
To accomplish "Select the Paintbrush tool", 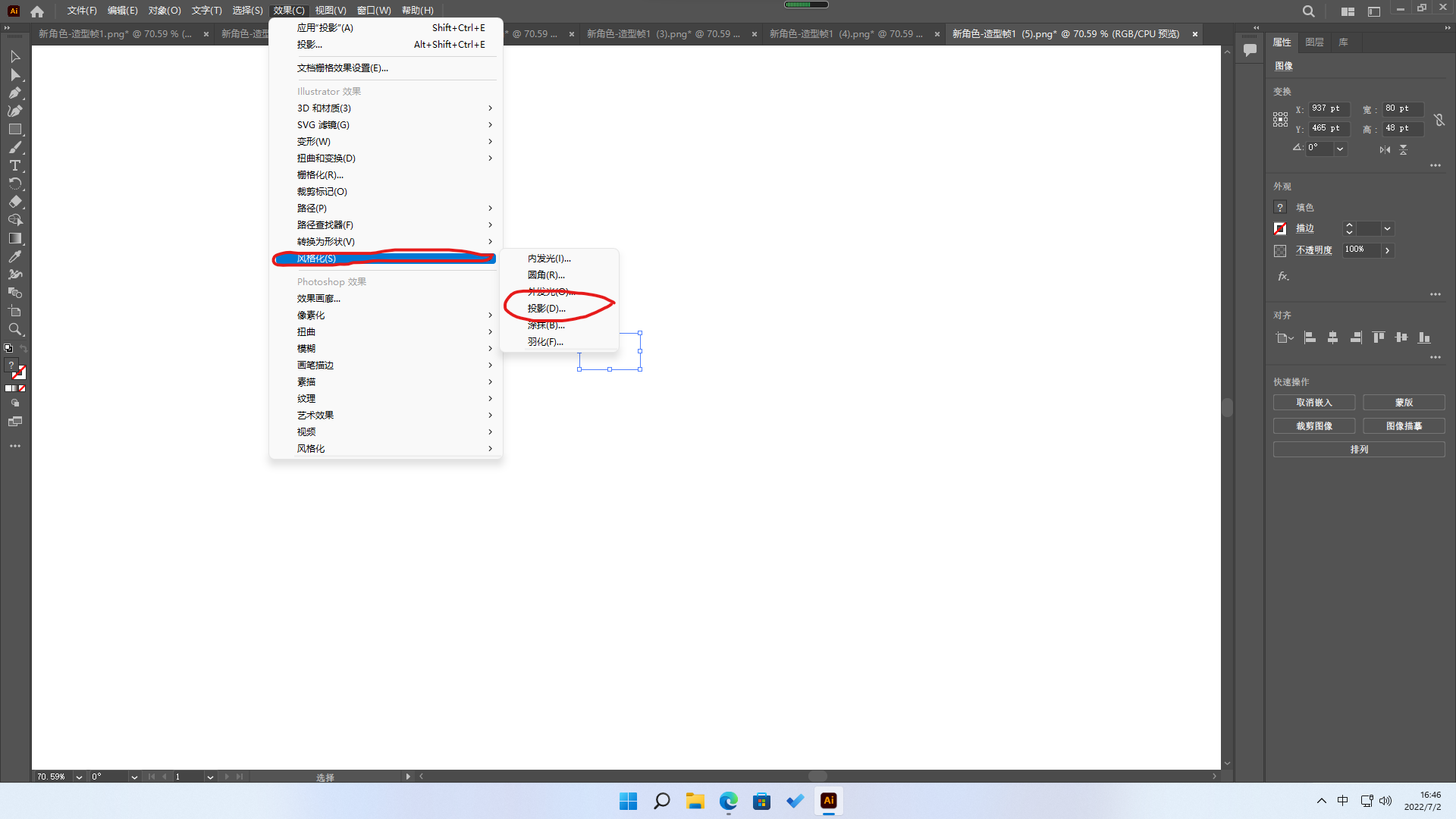I will point(14,148).
